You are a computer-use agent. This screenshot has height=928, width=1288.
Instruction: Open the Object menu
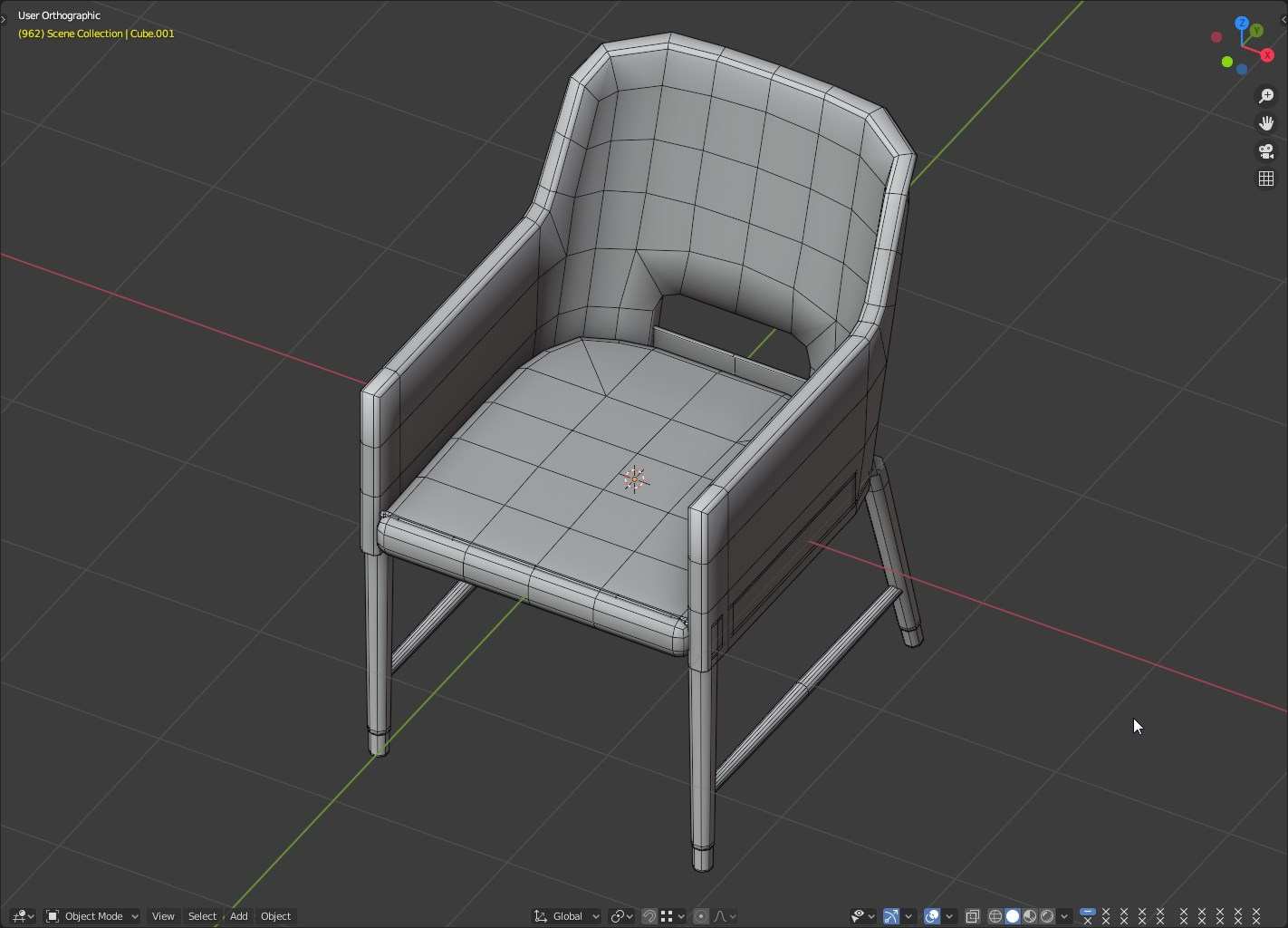(276, 916)
